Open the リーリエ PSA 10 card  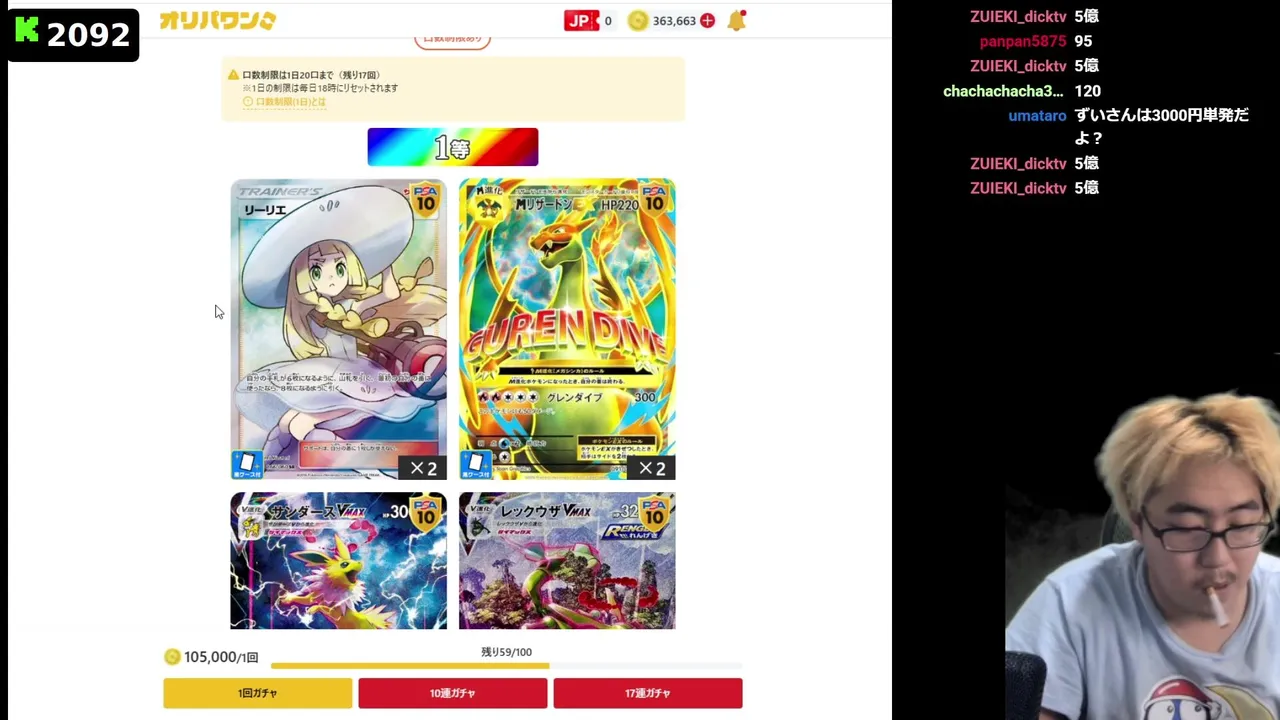(338, 329)
